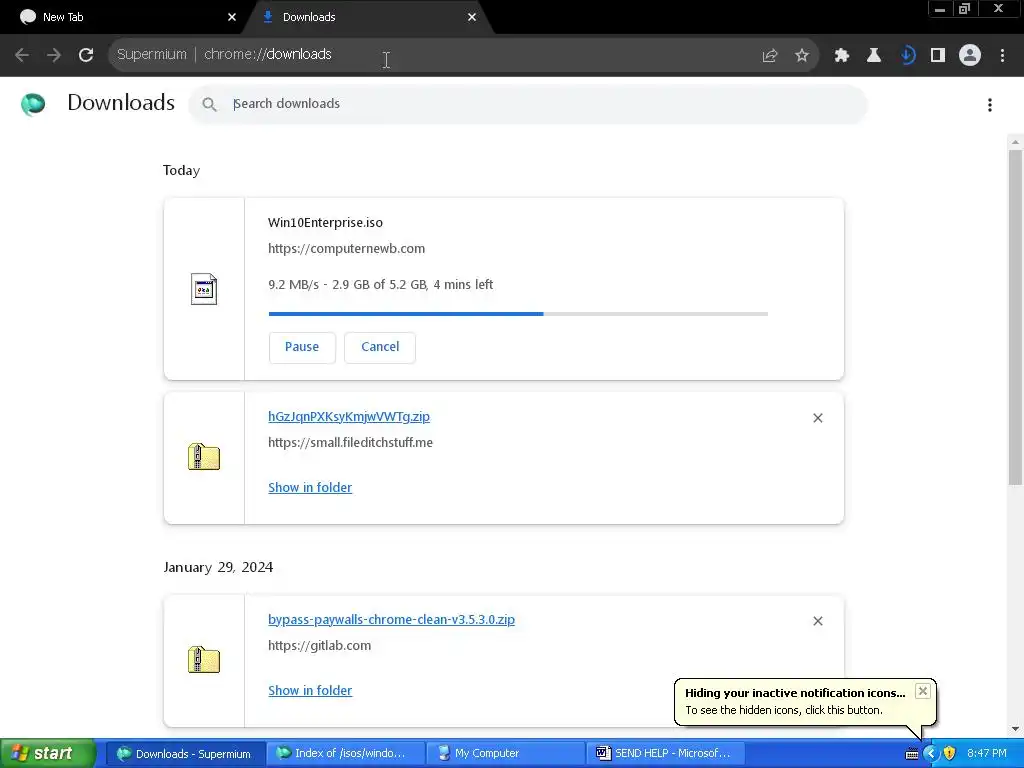
Task: Minimize the Supermium window
Action: coord(940,9)
